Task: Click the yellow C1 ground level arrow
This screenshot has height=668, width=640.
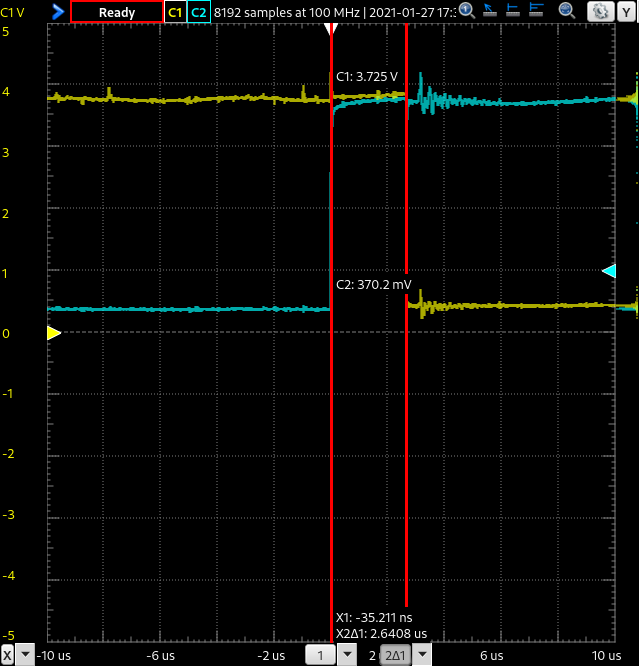Action: pos(54,333)
